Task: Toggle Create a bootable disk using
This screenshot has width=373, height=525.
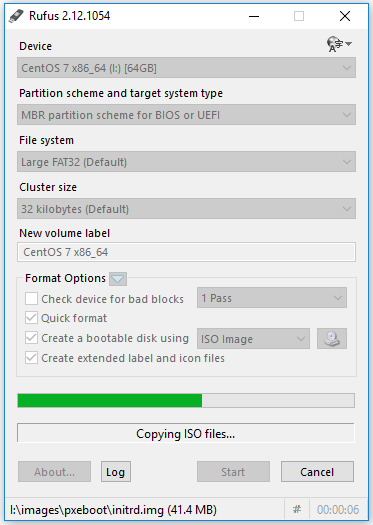Action: (x=31, y=338)
